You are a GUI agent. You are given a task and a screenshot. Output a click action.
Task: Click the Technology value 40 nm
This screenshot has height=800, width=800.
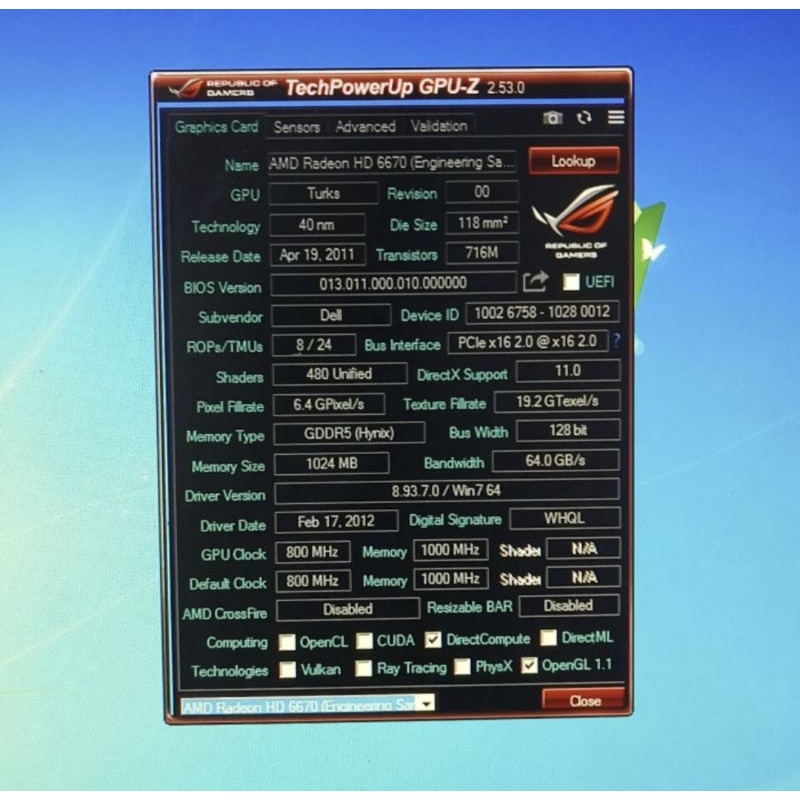point(317,224)
